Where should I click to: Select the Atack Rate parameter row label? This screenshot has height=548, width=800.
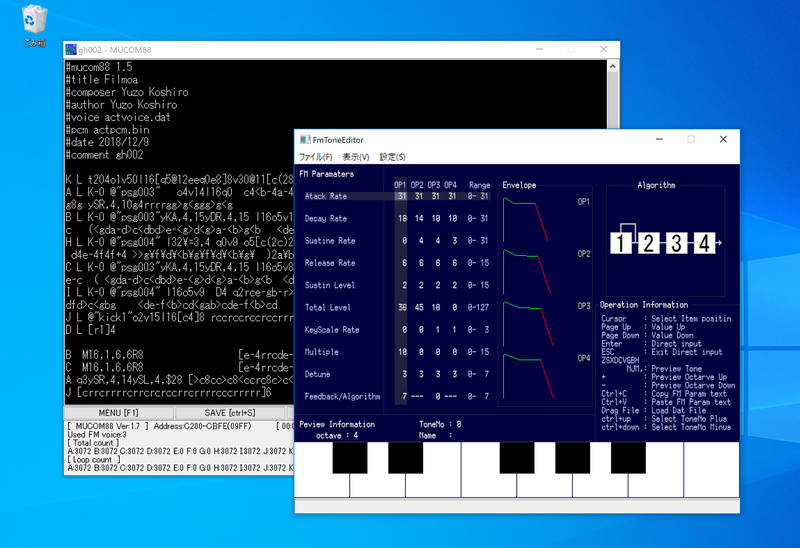point(326,196)
